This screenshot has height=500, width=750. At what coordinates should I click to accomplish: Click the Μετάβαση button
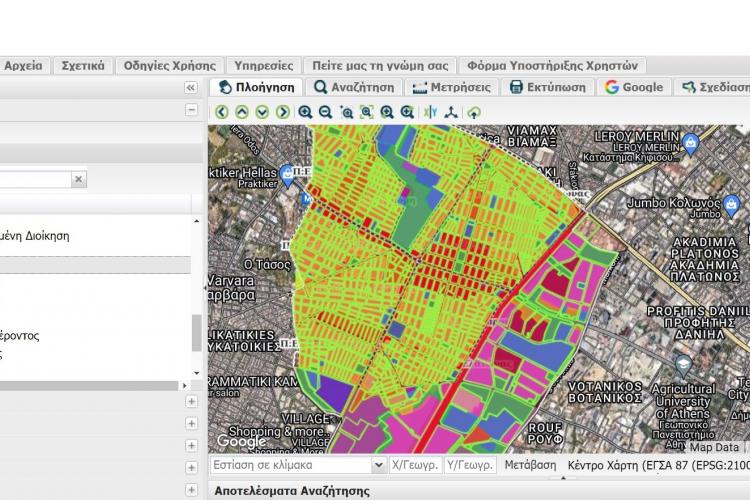[530, 466]
